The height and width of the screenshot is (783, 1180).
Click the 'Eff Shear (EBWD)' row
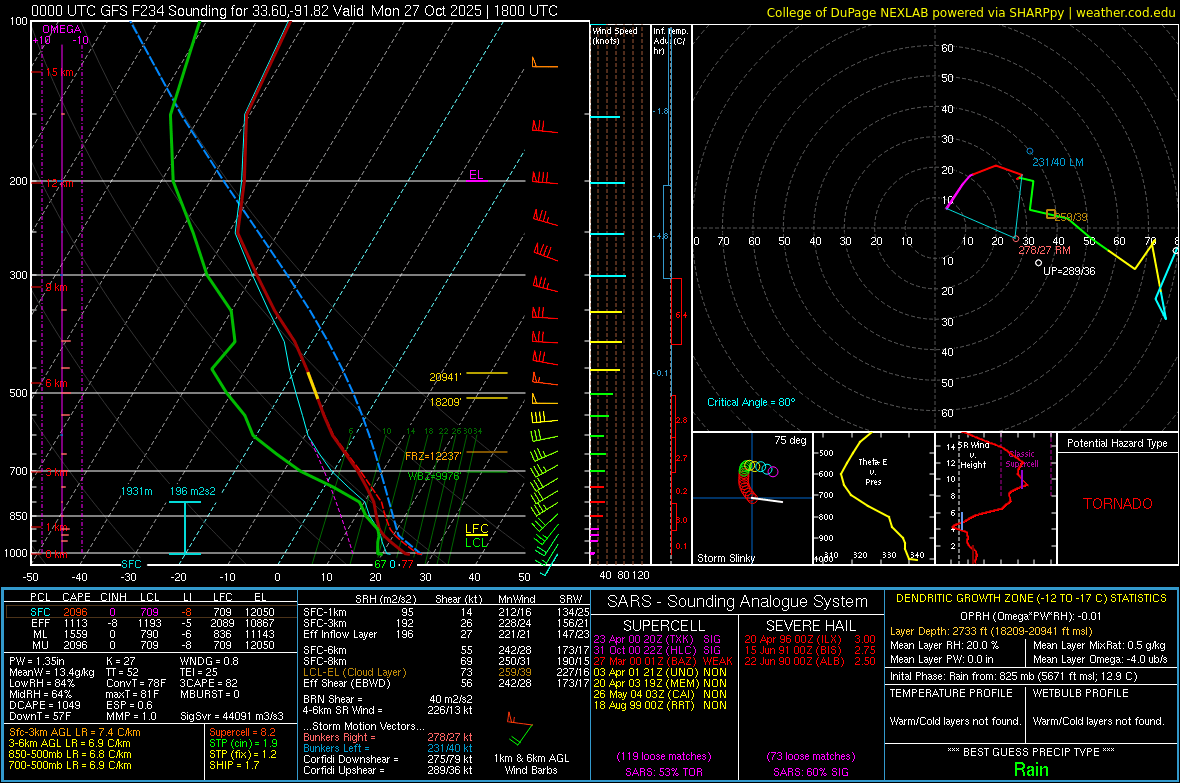coord(446,684)
